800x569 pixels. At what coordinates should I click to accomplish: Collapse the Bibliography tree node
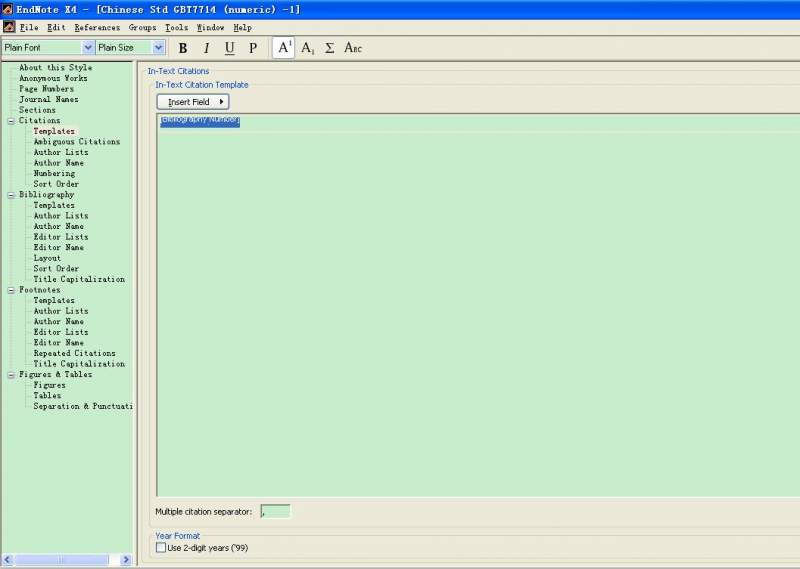pyautogui.click(x=11, y=195)
